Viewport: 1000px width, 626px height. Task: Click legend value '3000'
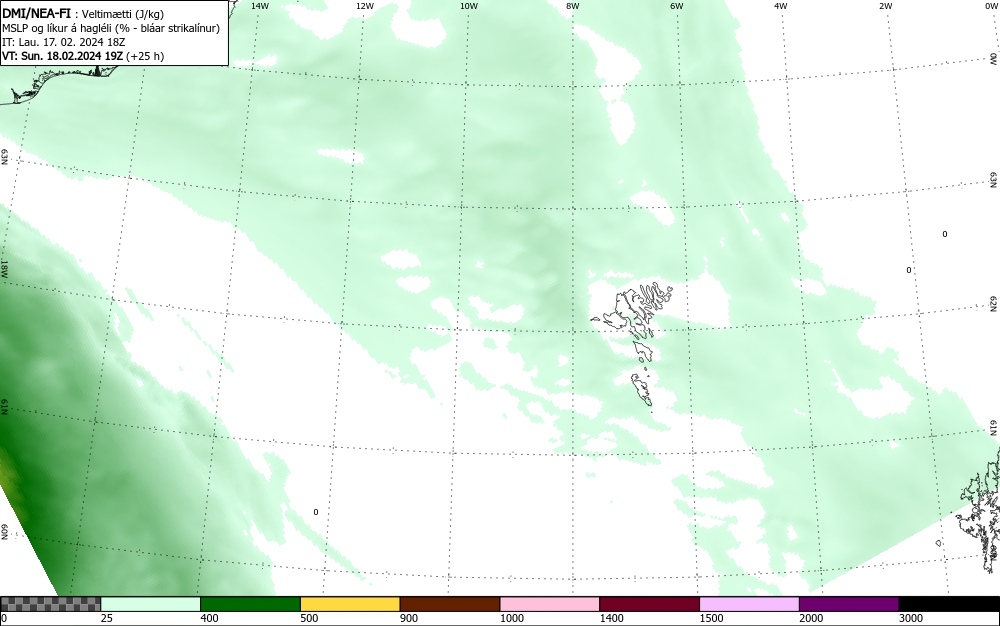click(911, 618)
